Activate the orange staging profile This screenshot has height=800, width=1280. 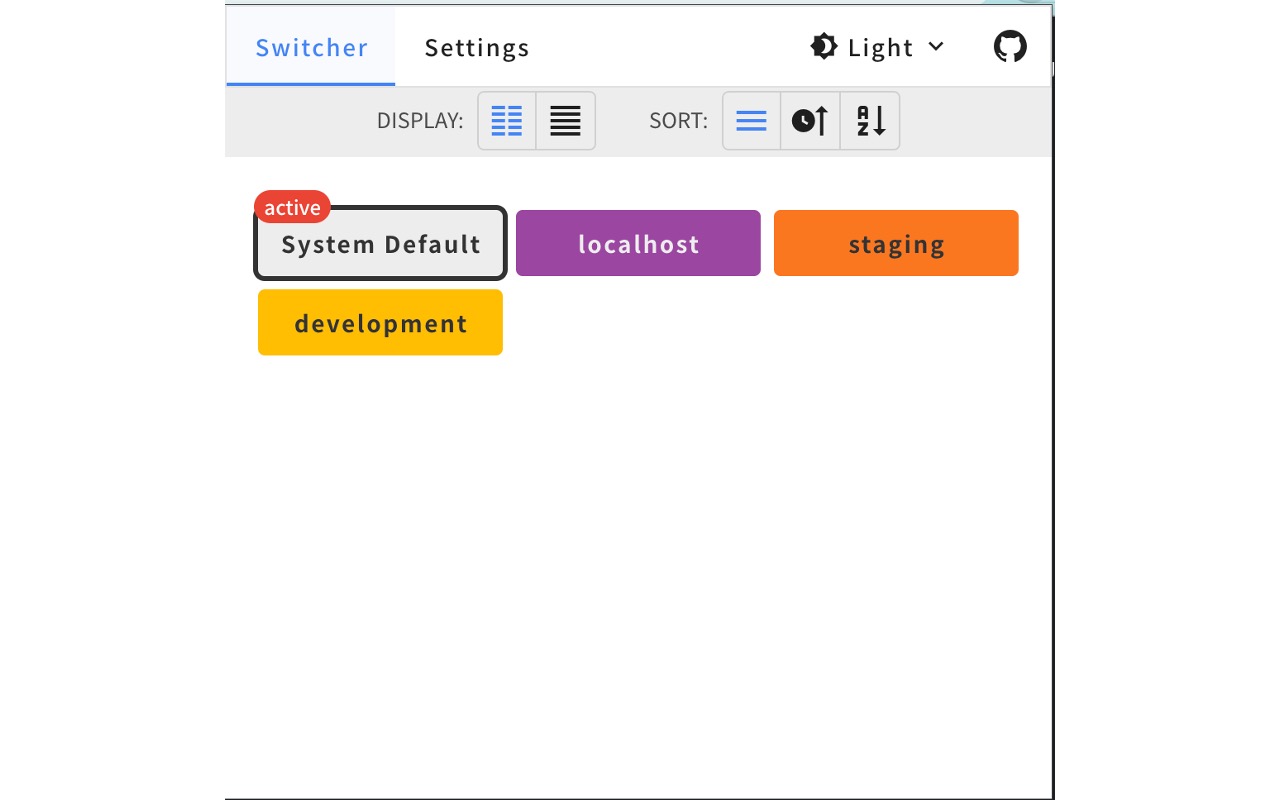click(x=896, y=244)
